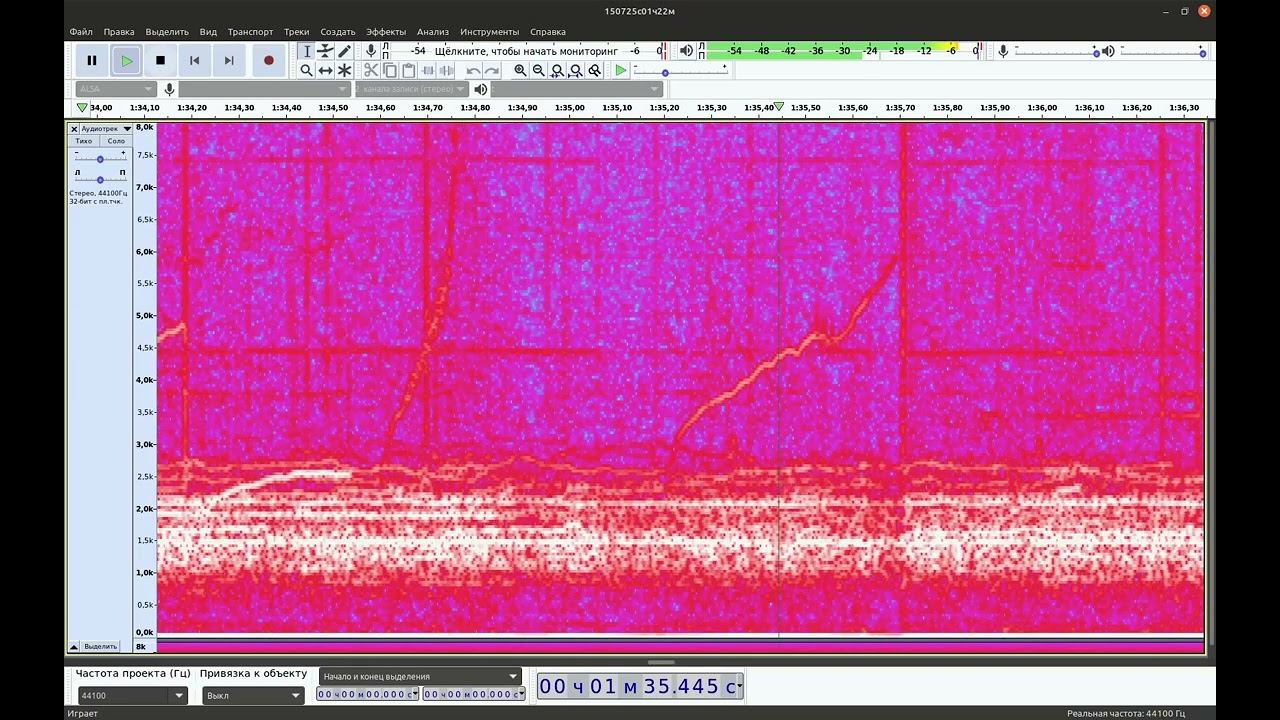Select the Multi-tool (asterisk)

coord(345,70)
